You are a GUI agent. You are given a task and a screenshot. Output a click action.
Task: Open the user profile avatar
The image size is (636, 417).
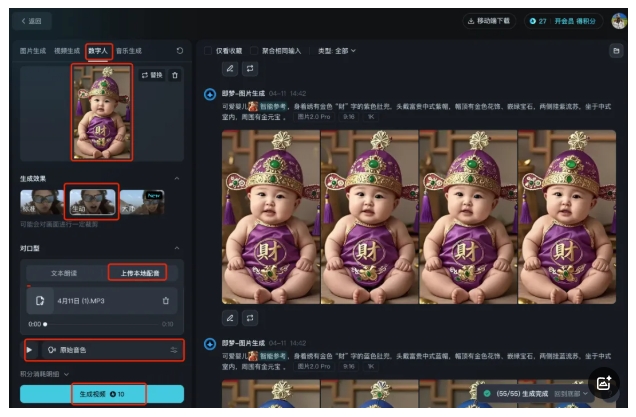(x=619, y=21)
